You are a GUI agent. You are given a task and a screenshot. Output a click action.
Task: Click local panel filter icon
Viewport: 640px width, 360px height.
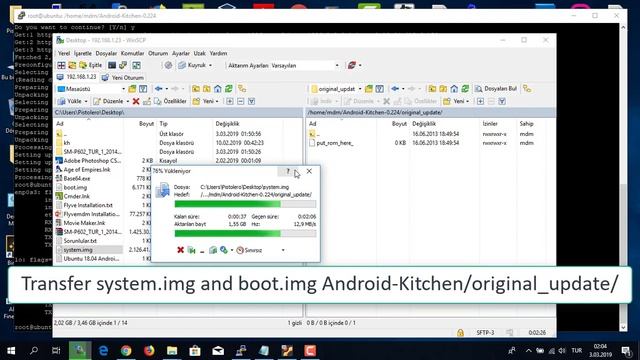[x=143, y=89]
